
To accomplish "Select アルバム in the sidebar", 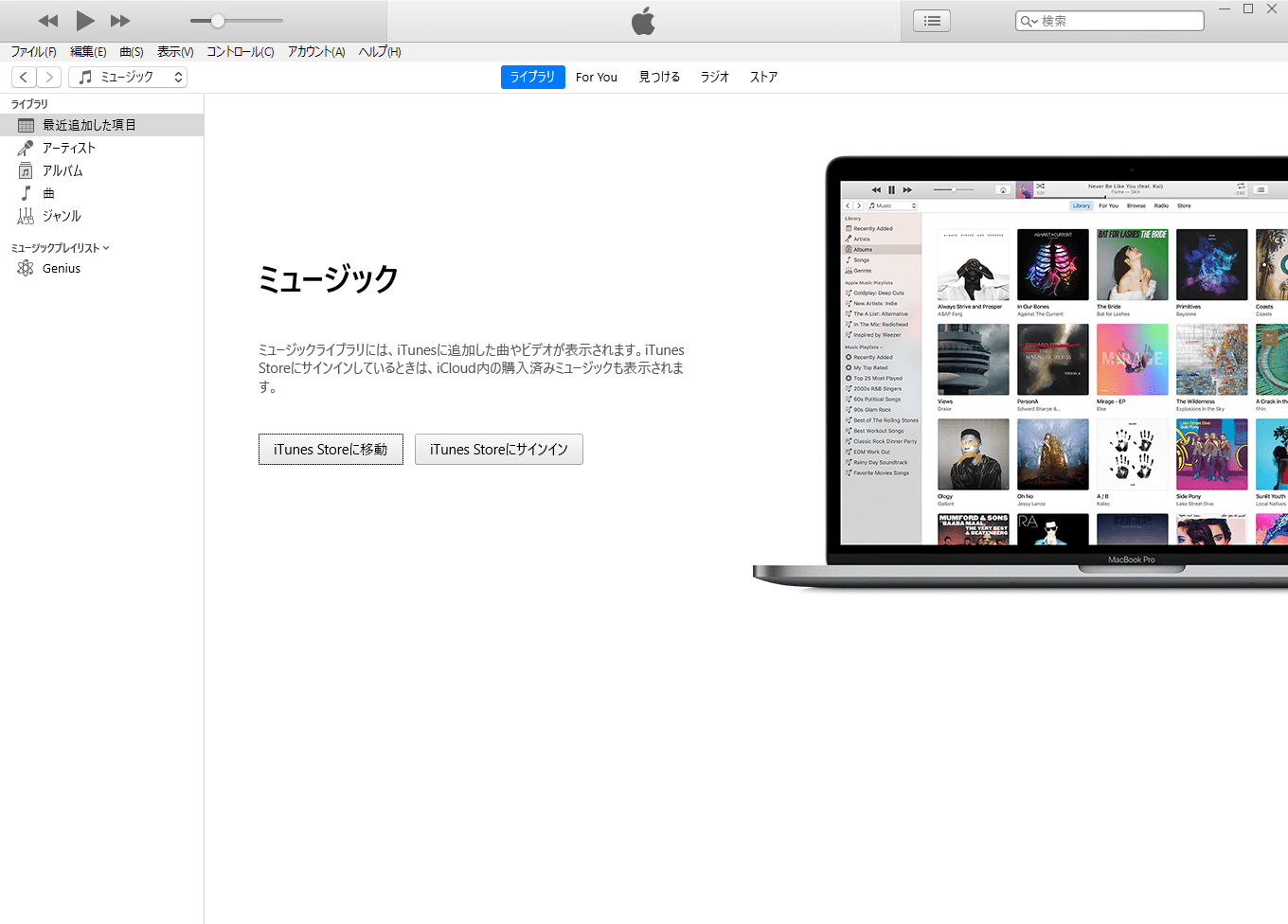I will pyautogui.click(x=101, y=170).
